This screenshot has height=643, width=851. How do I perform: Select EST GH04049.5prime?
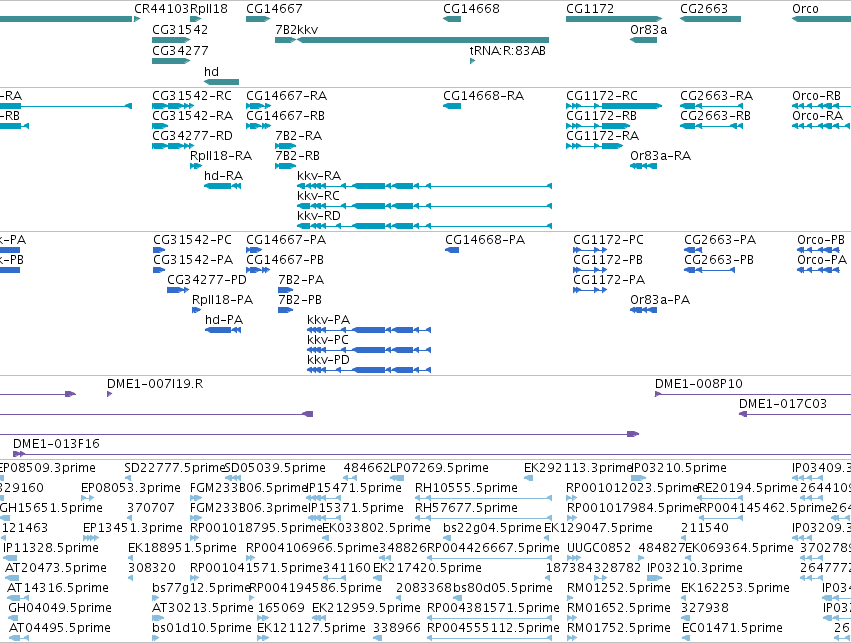[60, 608]
